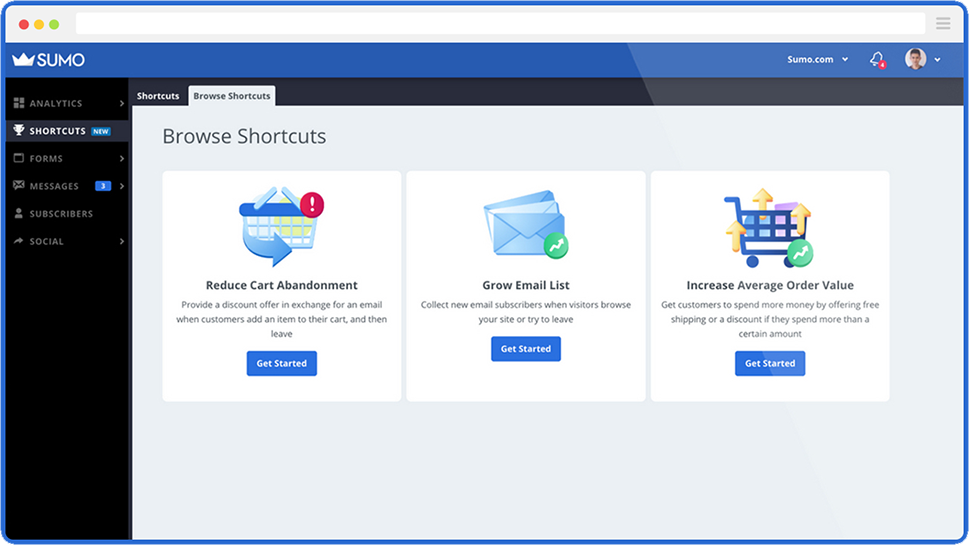Click the NEW badge beside Shortcuts
This screenshot has width=969, height=545.
(101, 131)
